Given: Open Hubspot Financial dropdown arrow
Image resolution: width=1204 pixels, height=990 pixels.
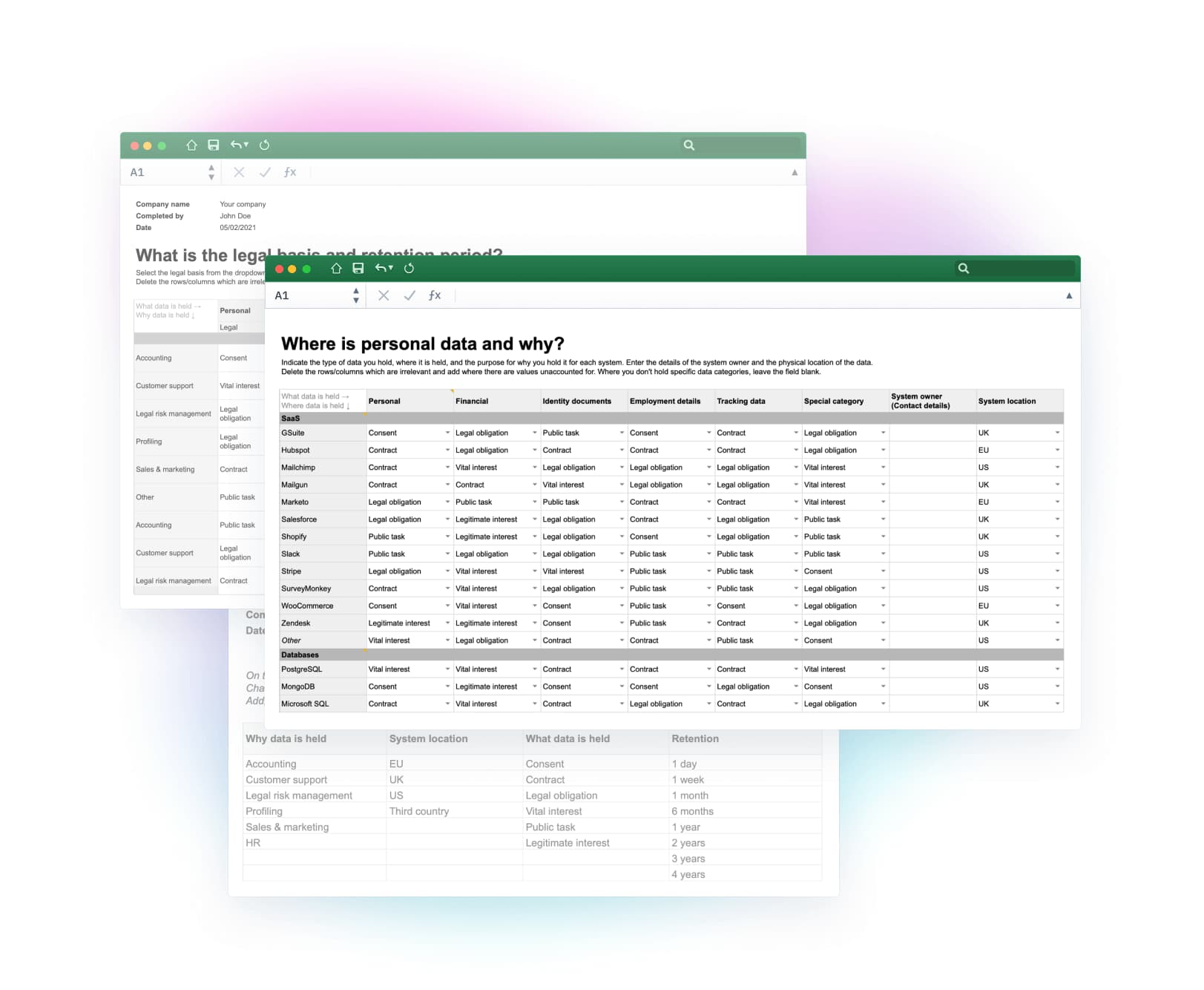Looking at the screenshot, I should [x=534, y=450].
